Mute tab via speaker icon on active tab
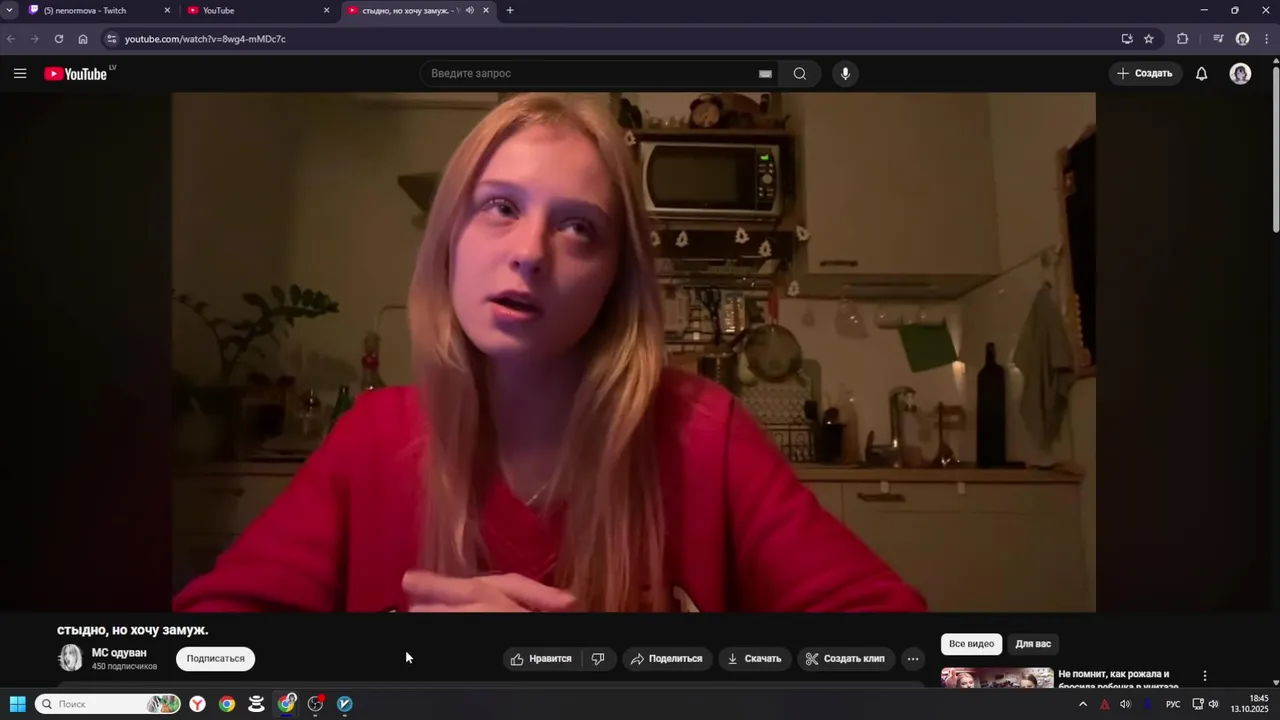1280x720 pixels. pyautogui.click(x=470, y=11)
